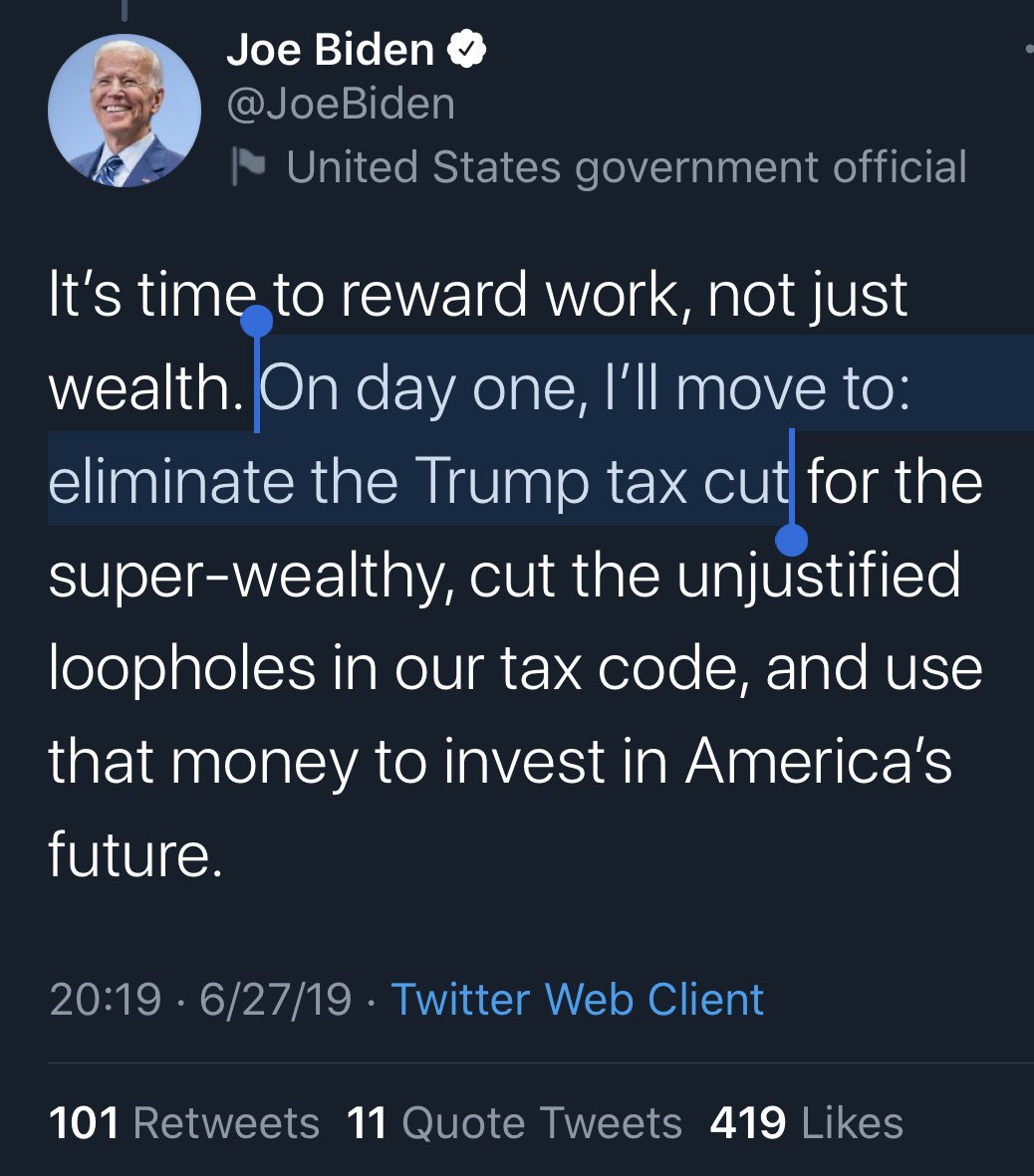1034x1176 pixels.
Task: View the 11 Quote Tweets list
Action: [515, 1122]
